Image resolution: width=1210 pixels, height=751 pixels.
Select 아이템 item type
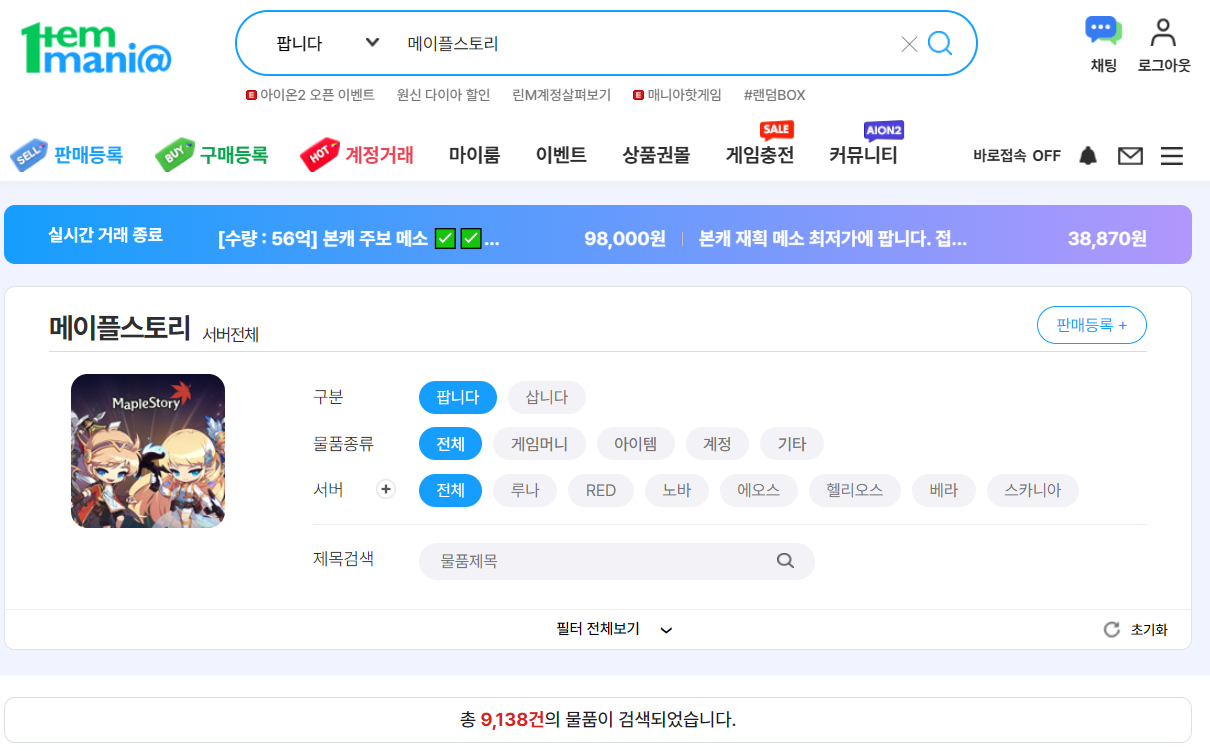[636, 444]
